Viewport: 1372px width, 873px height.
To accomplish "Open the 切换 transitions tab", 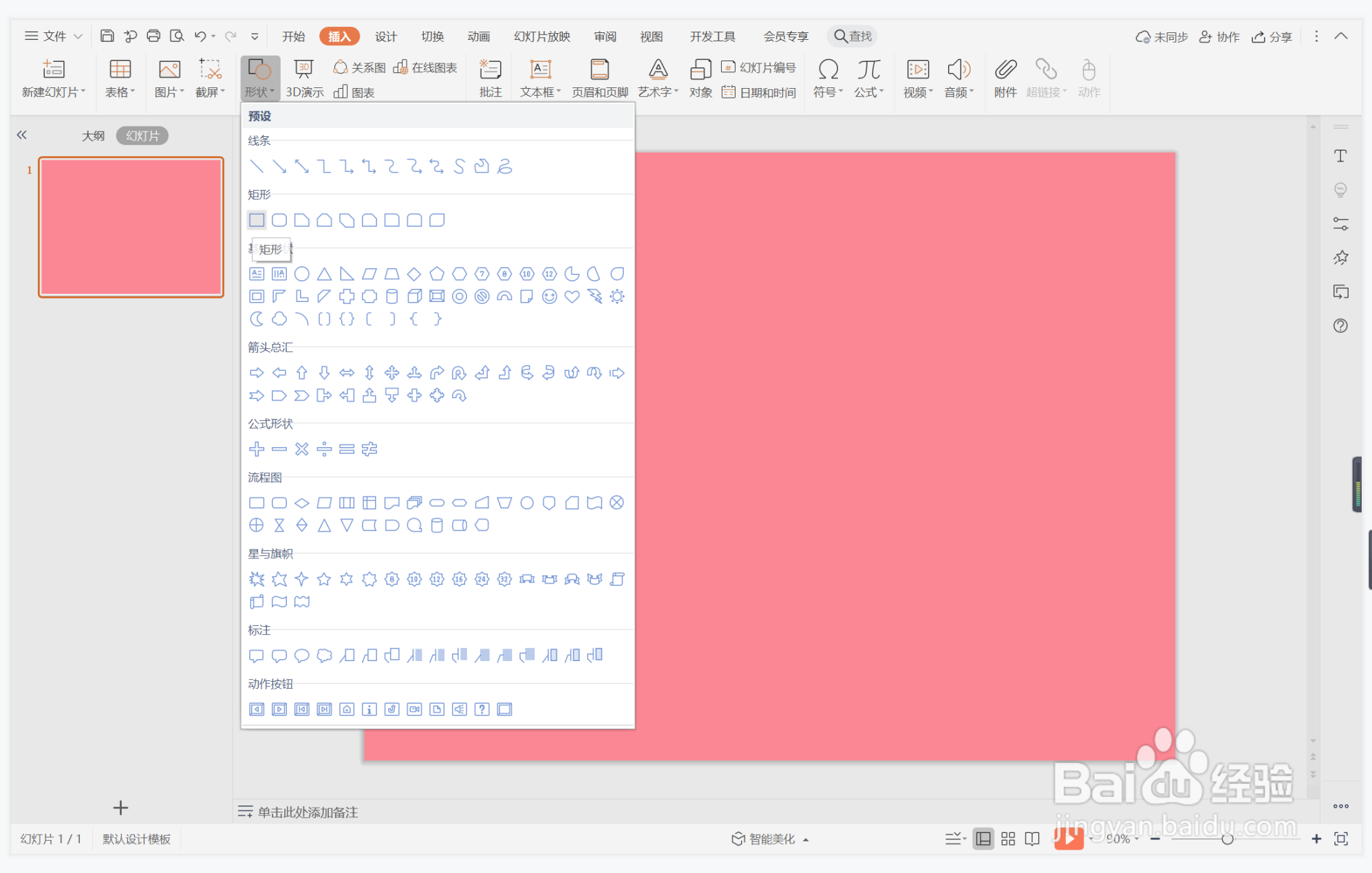I will [433, 36].
